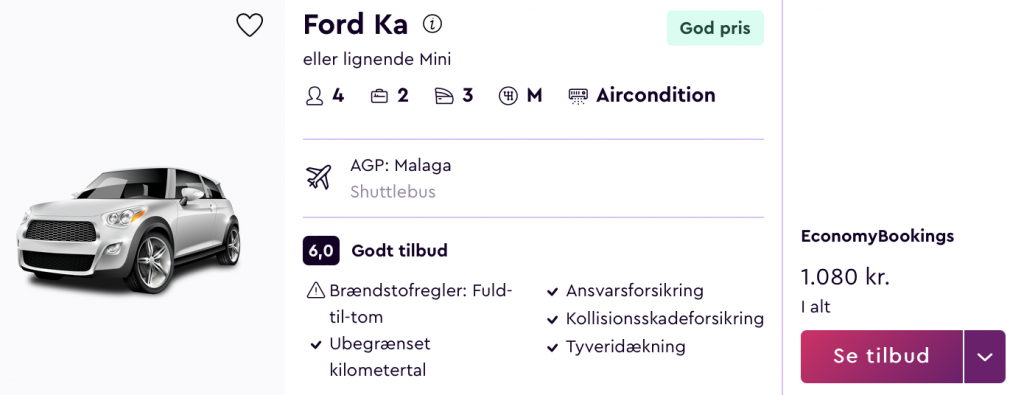Click the Shuttlebus text
Image resolution: width=1024 pixels, height=395 pixels.
(392, 192)
